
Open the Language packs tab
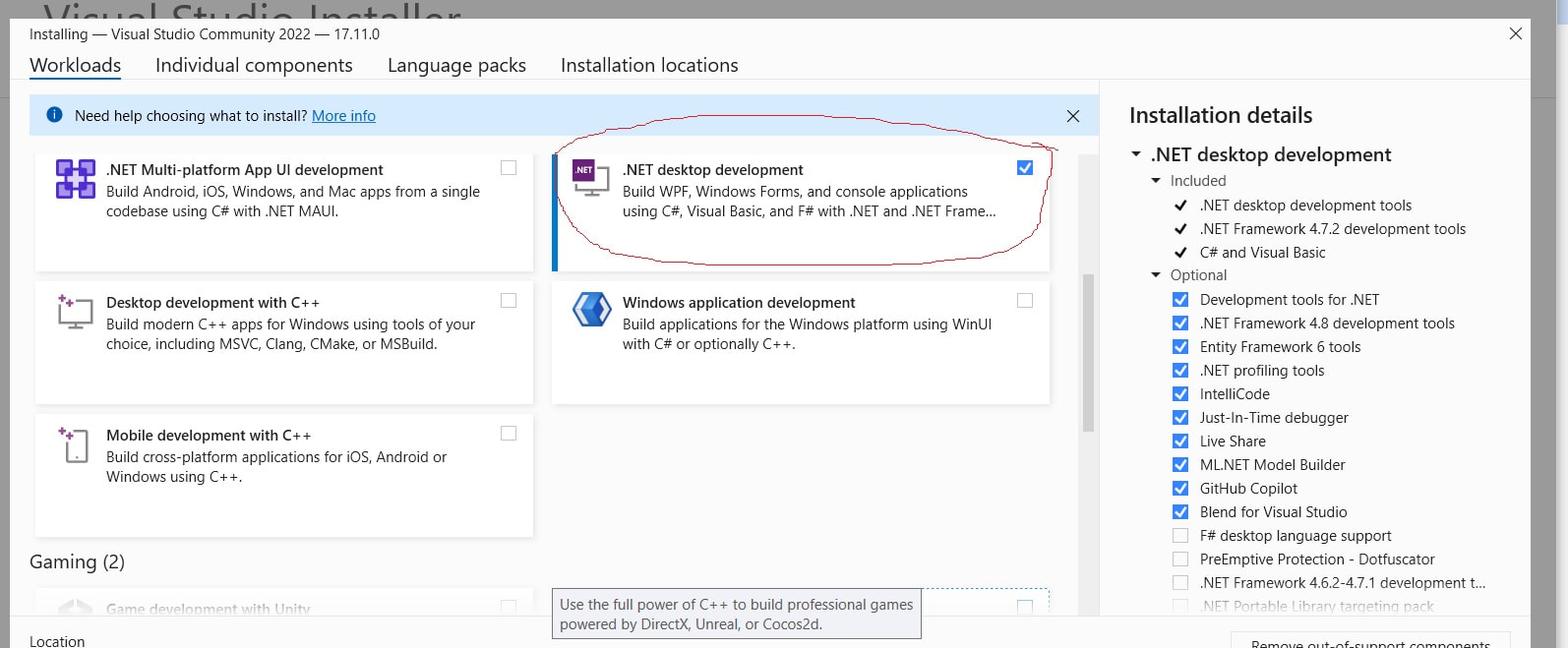pyautogui.click(x=456, y=65)
